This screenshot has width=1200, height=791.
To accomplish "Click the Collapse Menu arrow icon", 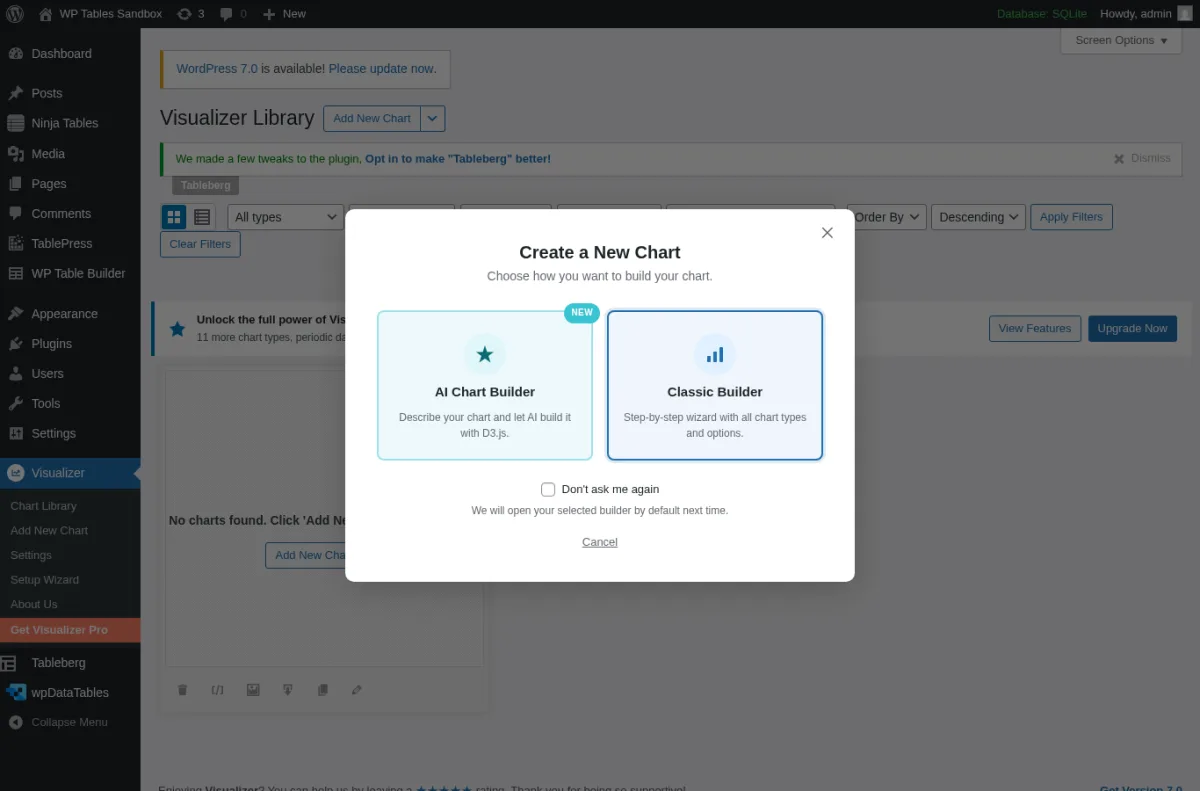I will point(16,722).
